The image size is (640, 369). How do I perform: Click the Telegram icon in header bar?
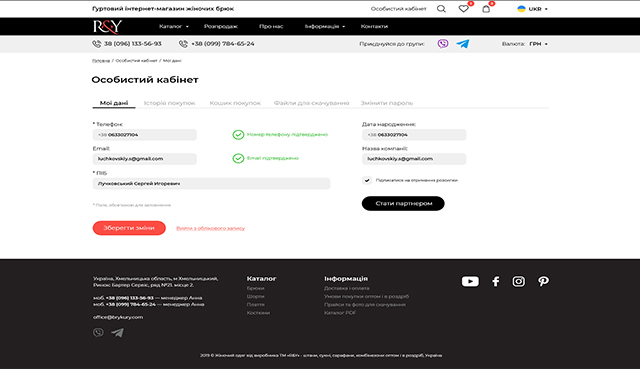pyautogui.click(x=462, y=44)
